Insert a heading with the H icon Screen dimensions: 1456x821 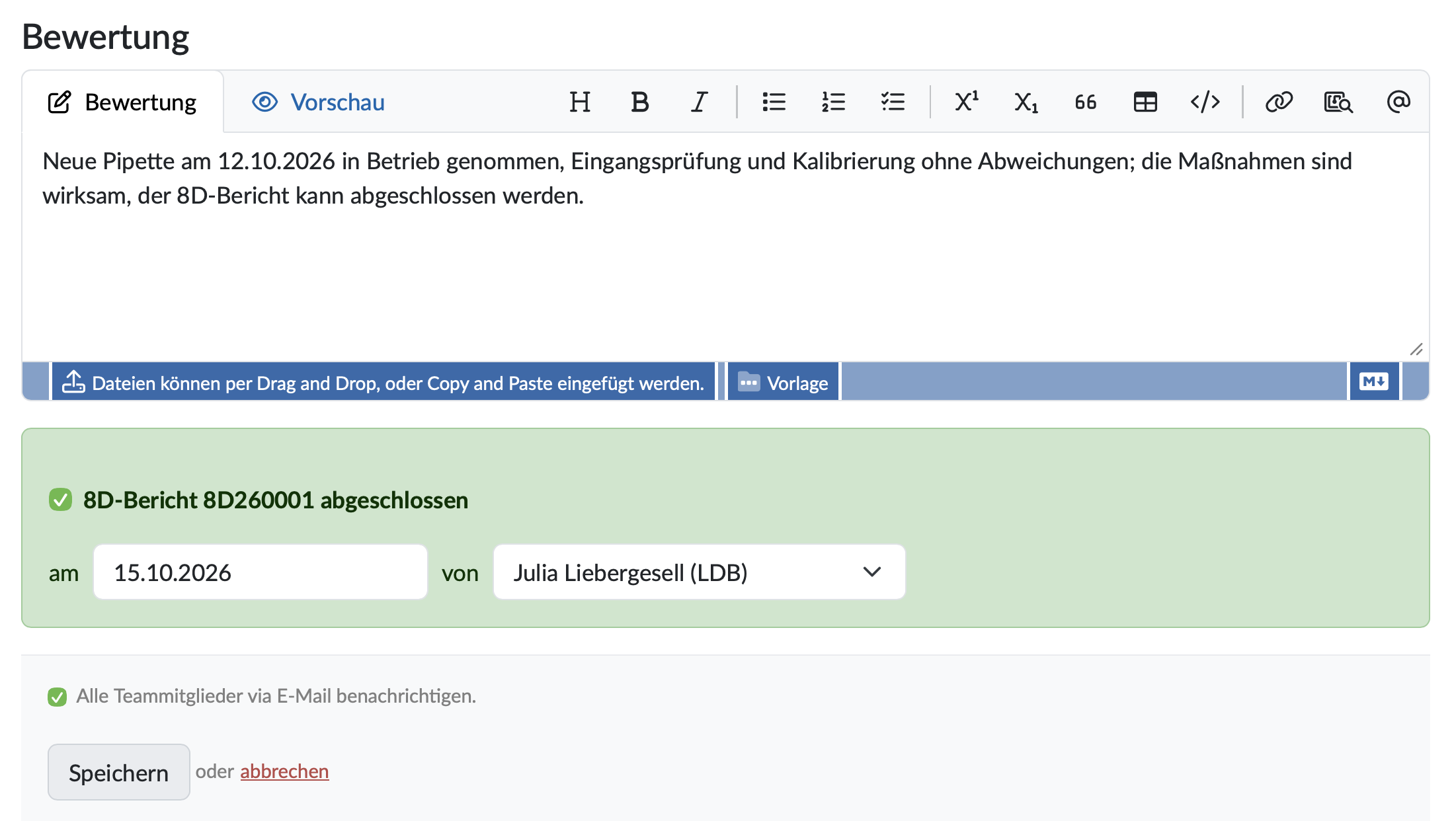point(580,102)
